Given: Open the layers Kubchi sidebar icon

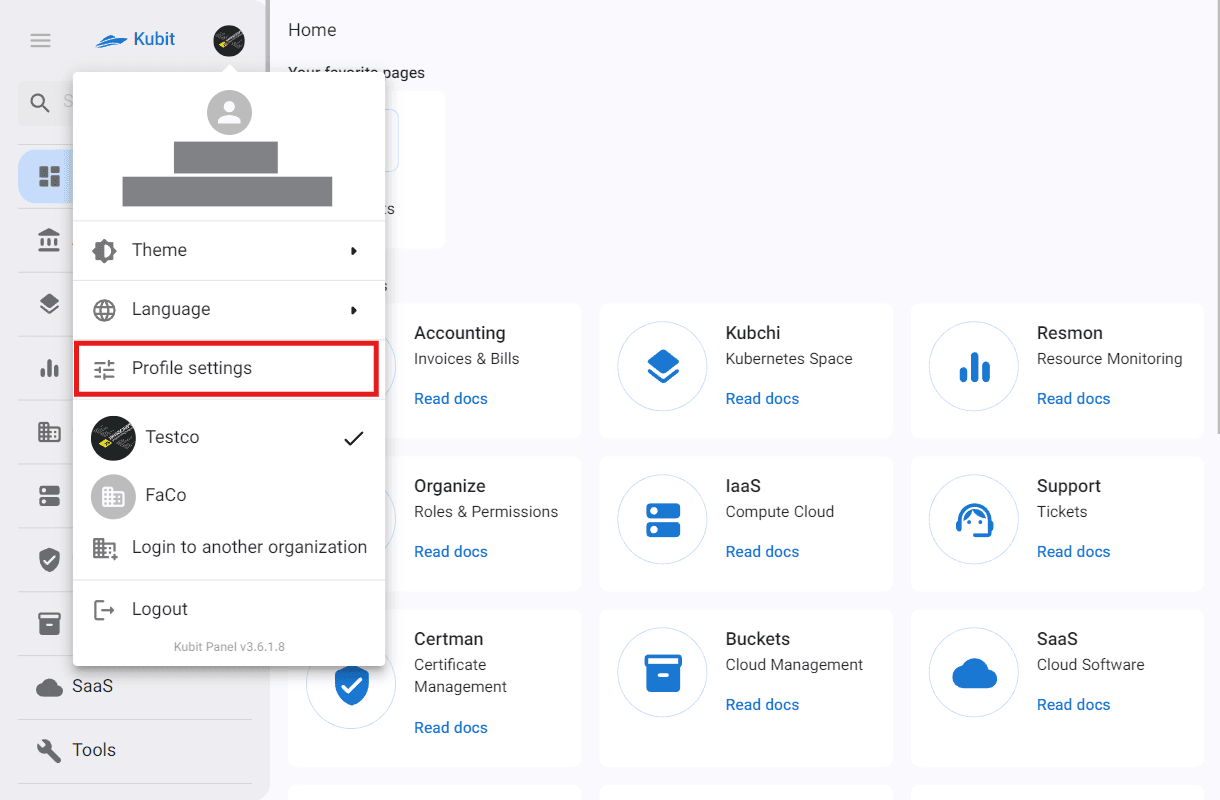Looking at the screenshot, I should (49, 305).
